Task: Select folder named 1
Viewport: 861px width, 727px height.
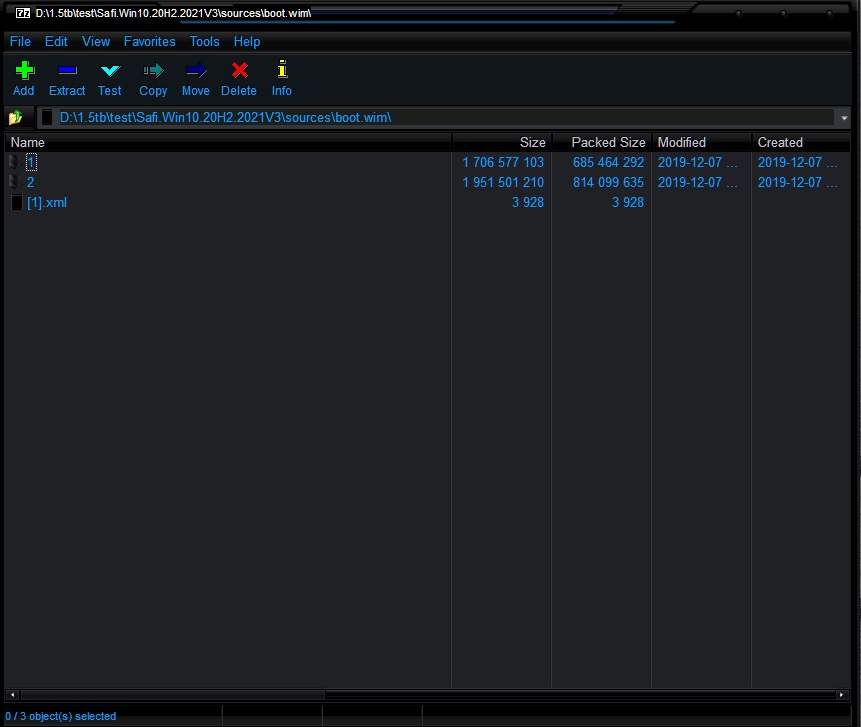Action: click(x=31, y=162)
